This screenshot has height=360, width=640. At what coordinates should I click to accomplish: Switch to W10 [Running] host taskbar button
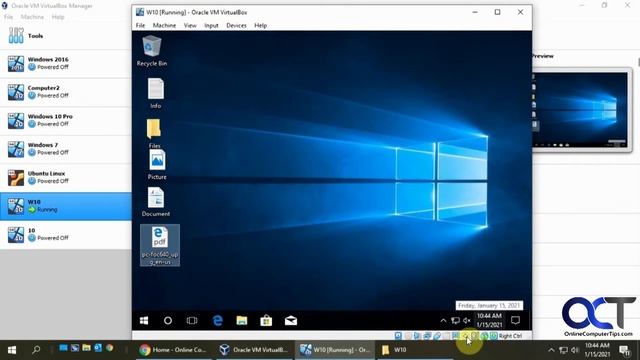(x=335, y=350)
